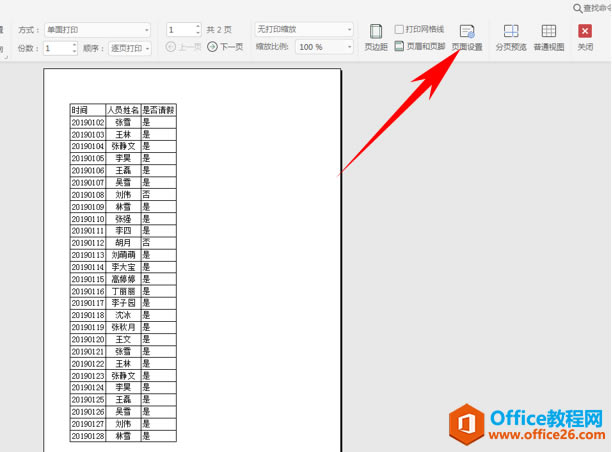Click header cell 人员姓名
The image size is (612, 452).
[123, 110]
